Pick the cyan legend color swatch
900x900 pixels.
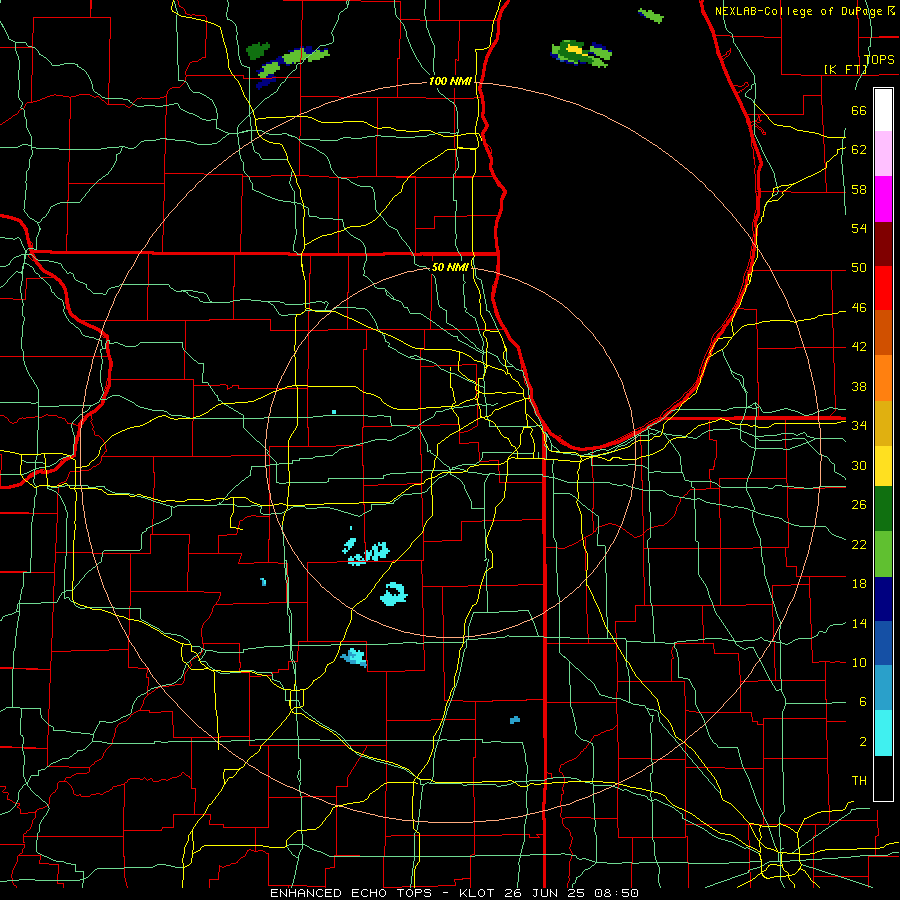[883, 733]
